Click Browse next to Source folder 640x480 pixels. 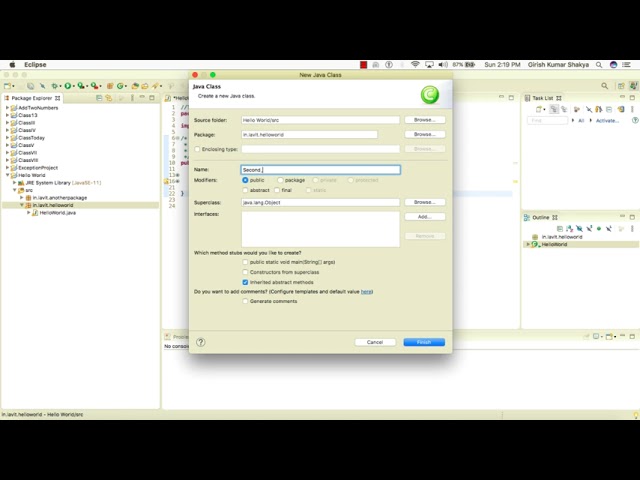425,120
